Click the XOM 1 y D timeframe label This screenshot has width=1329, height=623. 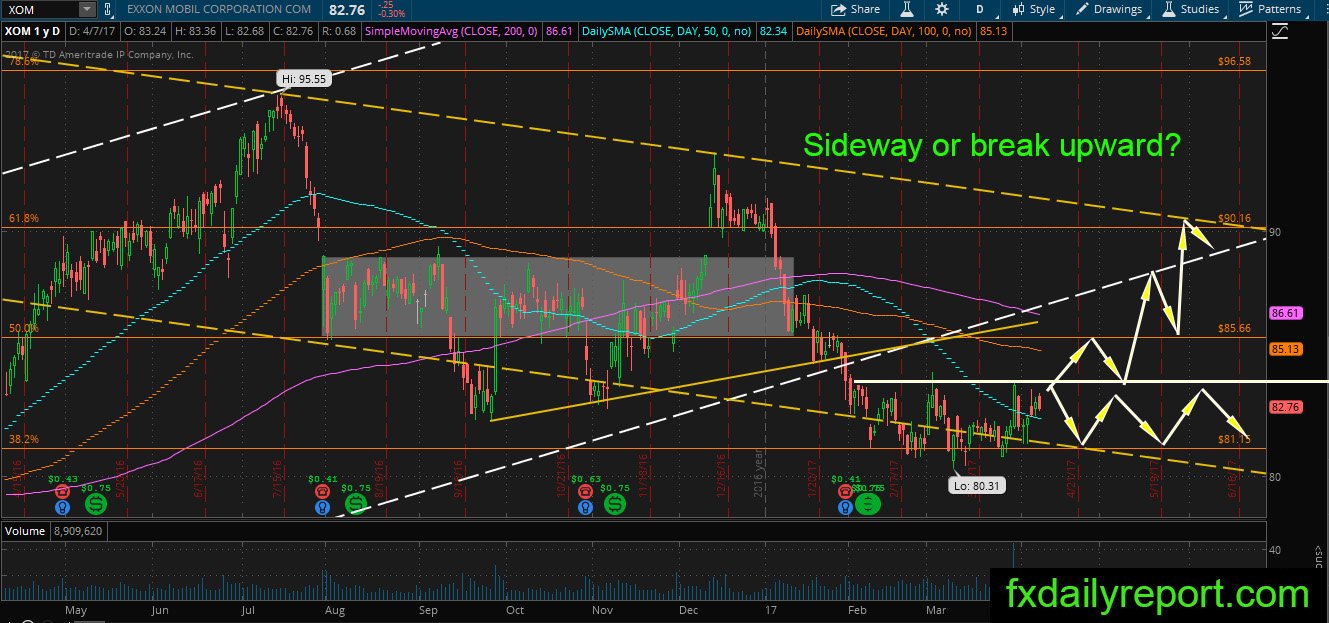[35, 32]
